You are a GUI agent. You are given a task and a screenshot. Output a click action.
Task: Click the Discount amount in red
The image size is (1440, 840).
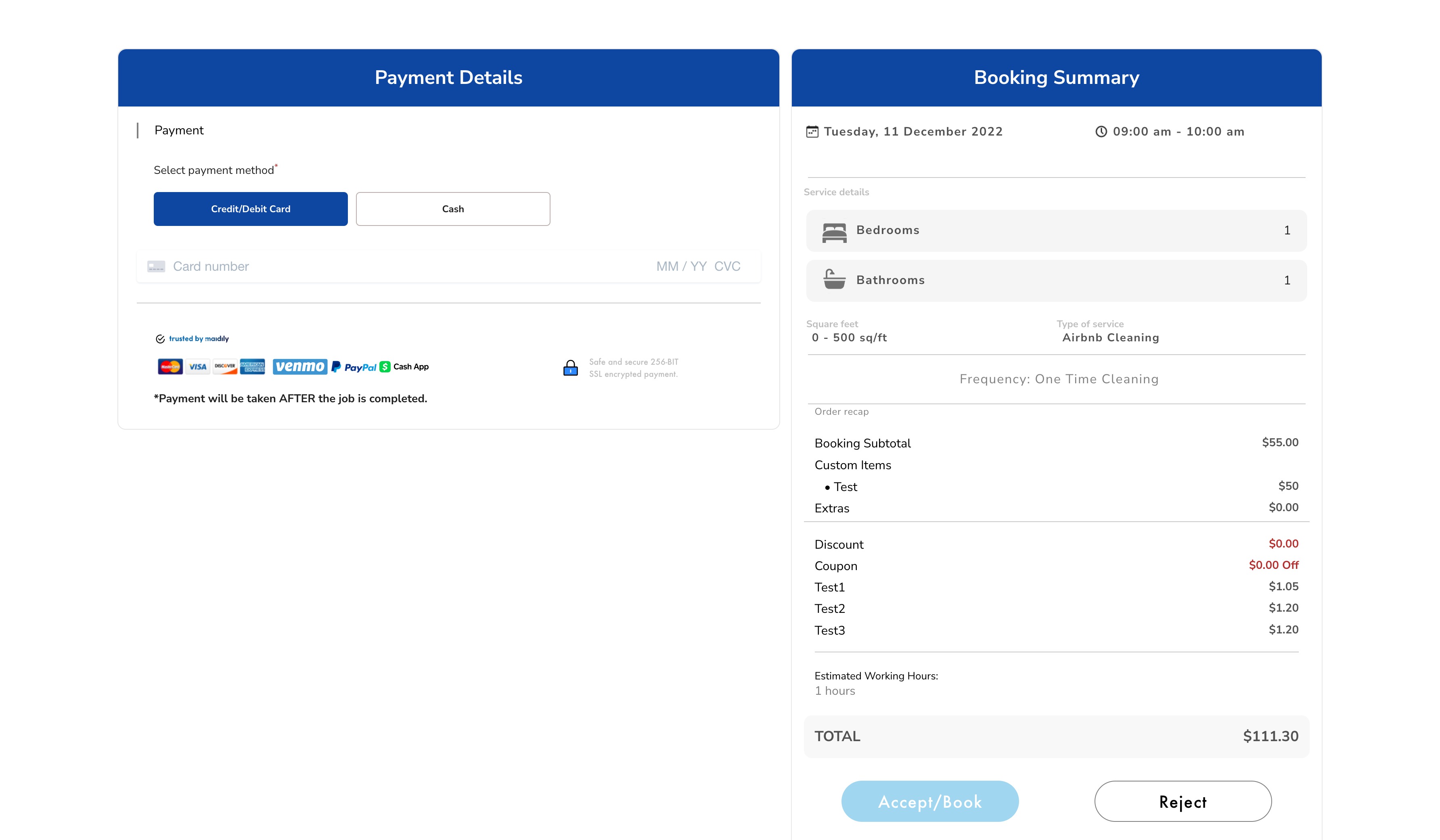pos(1283,543)
